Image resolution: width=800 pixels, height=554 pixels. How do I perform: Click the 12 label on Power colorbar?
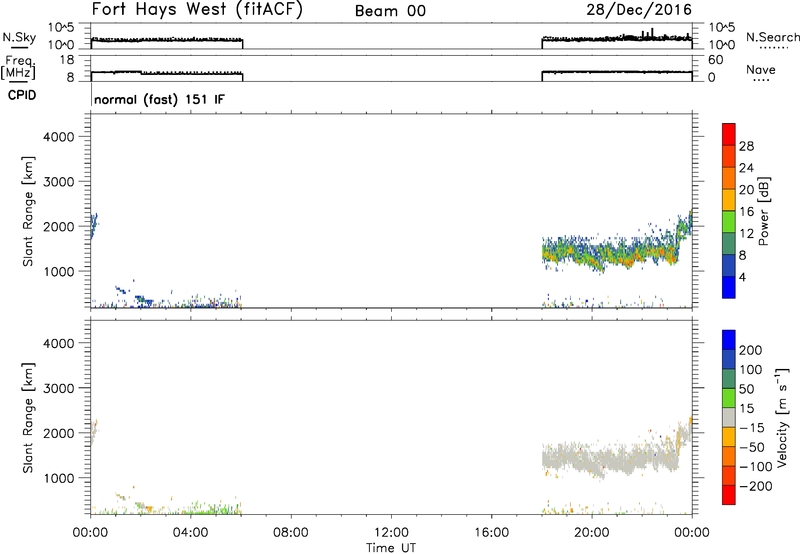(x=746, y=234)
